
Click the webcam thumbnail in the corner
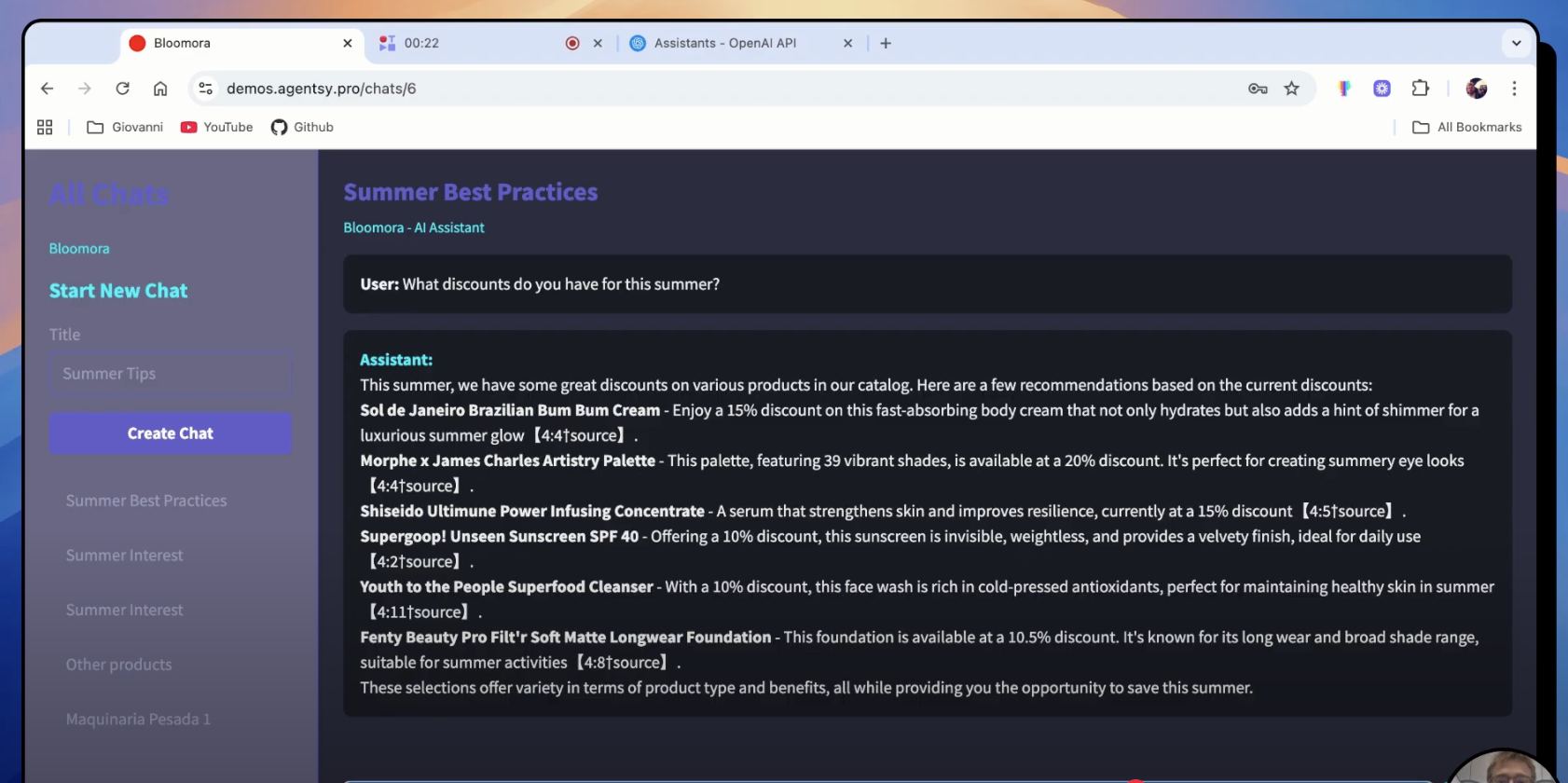[x=1502, y=766]
